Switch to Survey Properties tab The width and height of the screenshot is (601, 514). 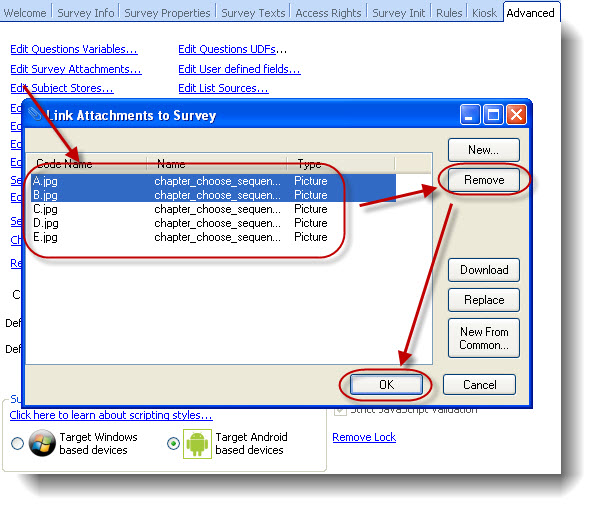coord(167,13)
